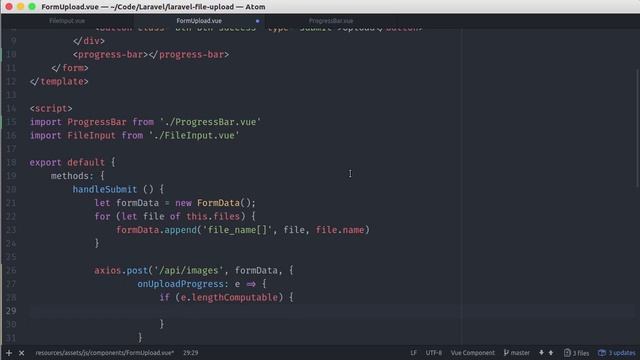Click the plus icon in the status bar

click(x=9, y=353)
